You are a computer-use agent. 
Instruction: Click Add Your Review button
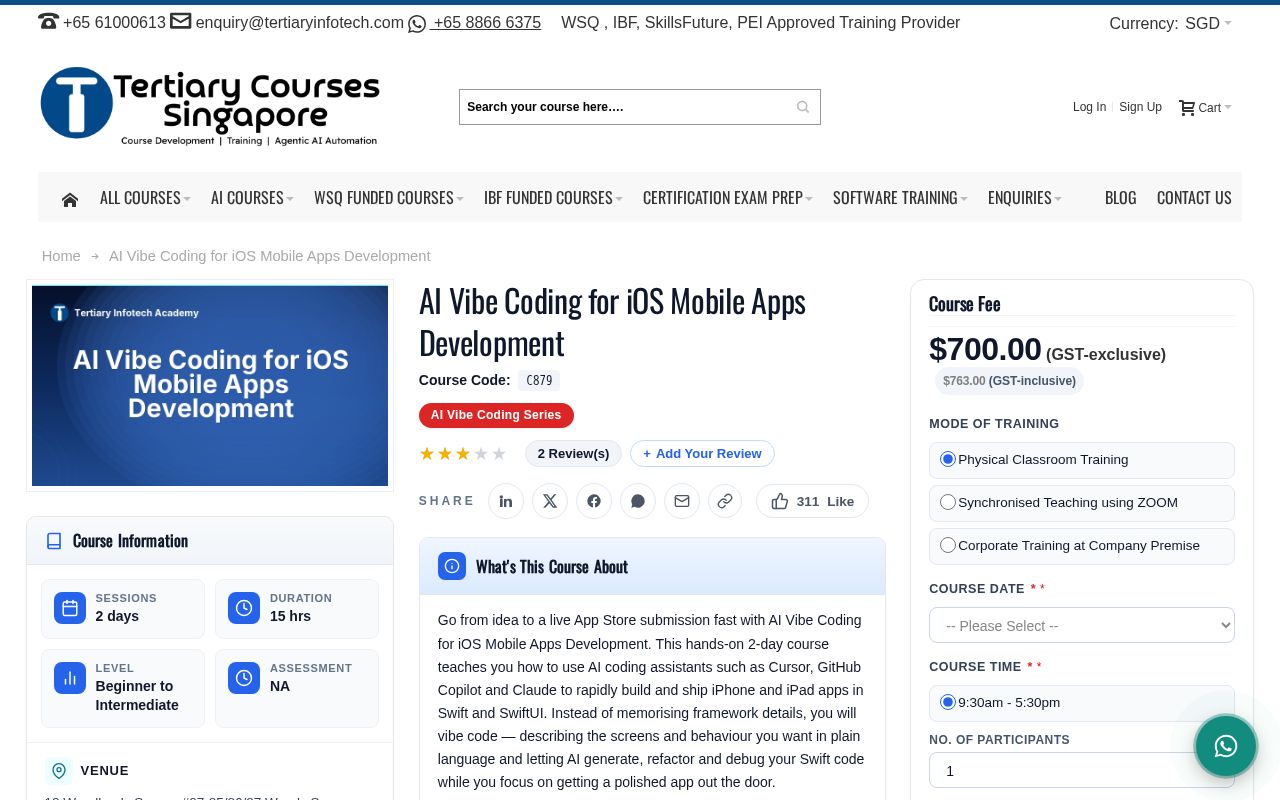coord(702,453)
